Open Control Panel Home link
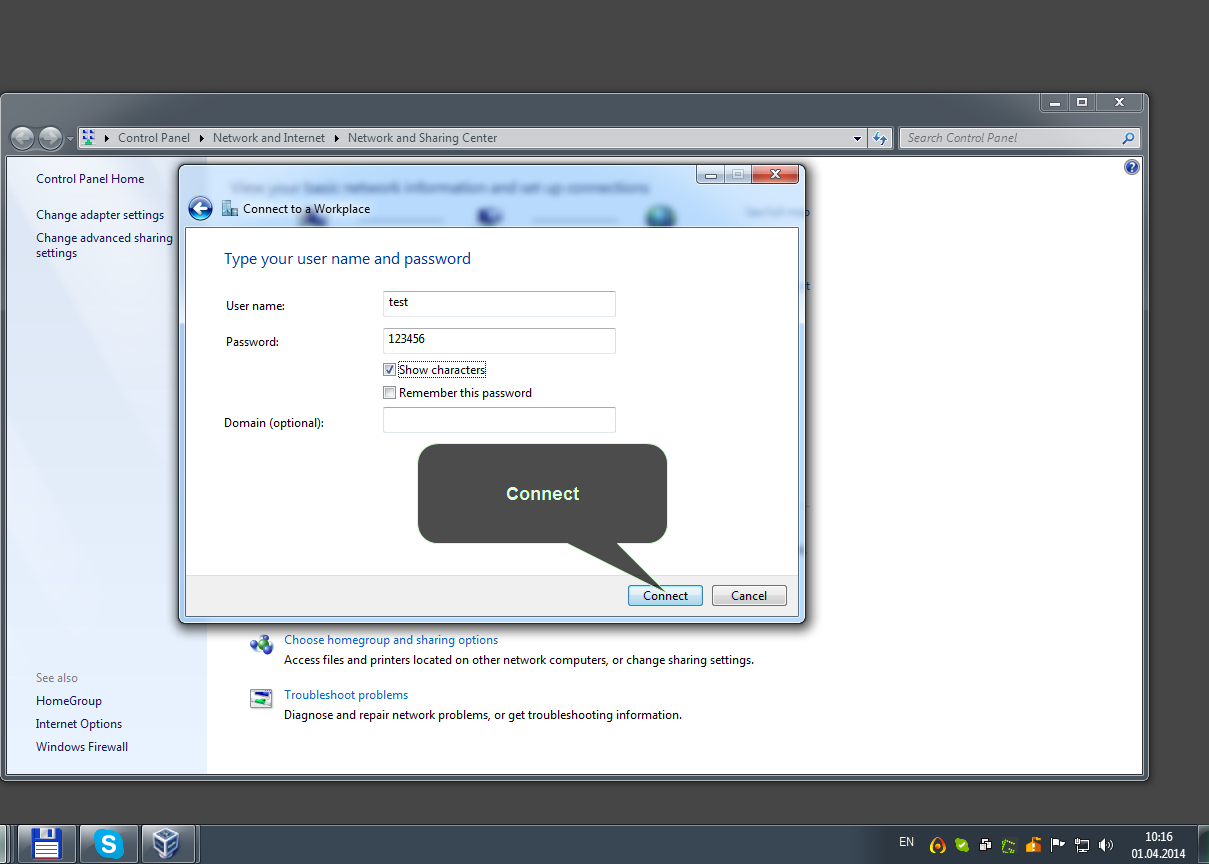 point(90,179)
